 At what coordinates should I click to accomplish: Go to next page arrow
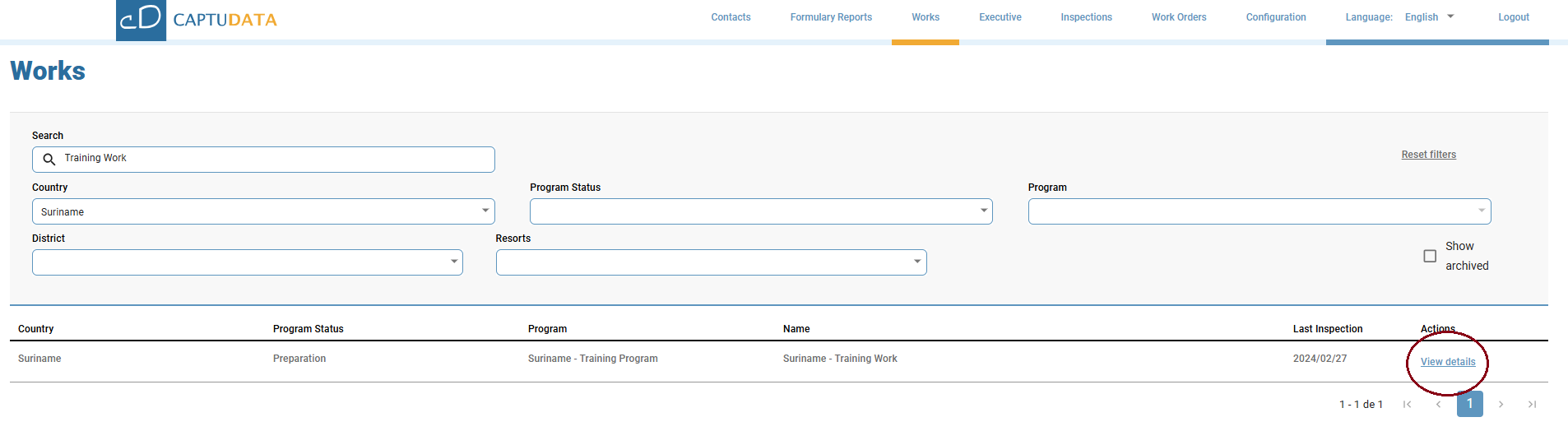pyautogui.click(x=1501, y=405)
